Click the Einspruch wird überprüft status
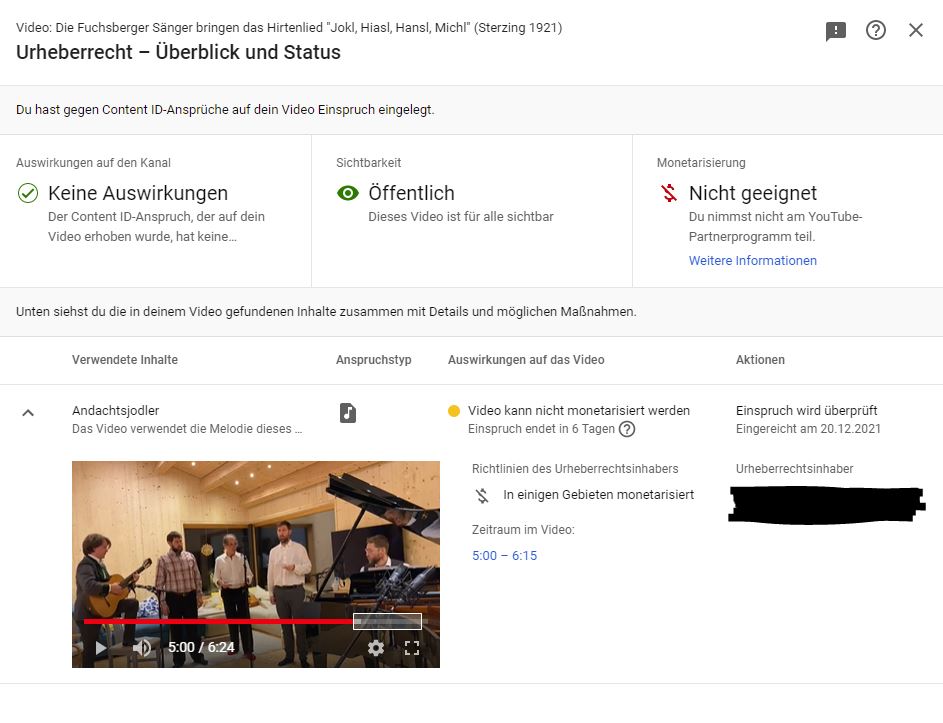 pos(806,410)
